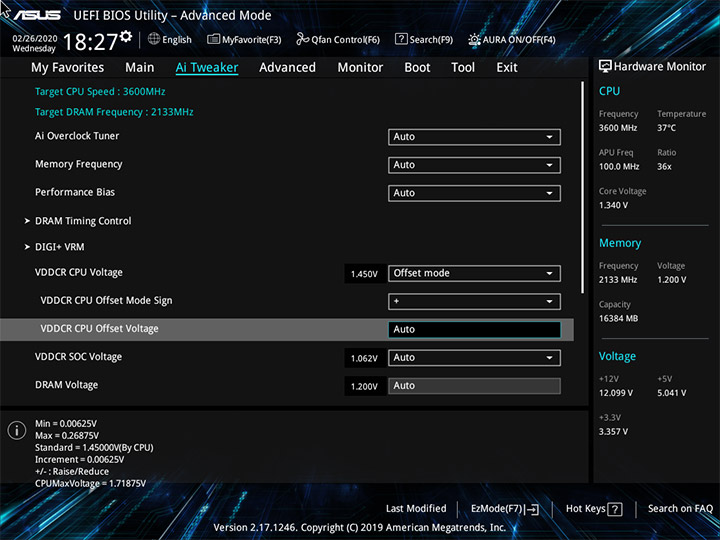This screenshot has width=720, height=540.
Task: Click the 18:27 clock display
Action: (x=90, y=42)
